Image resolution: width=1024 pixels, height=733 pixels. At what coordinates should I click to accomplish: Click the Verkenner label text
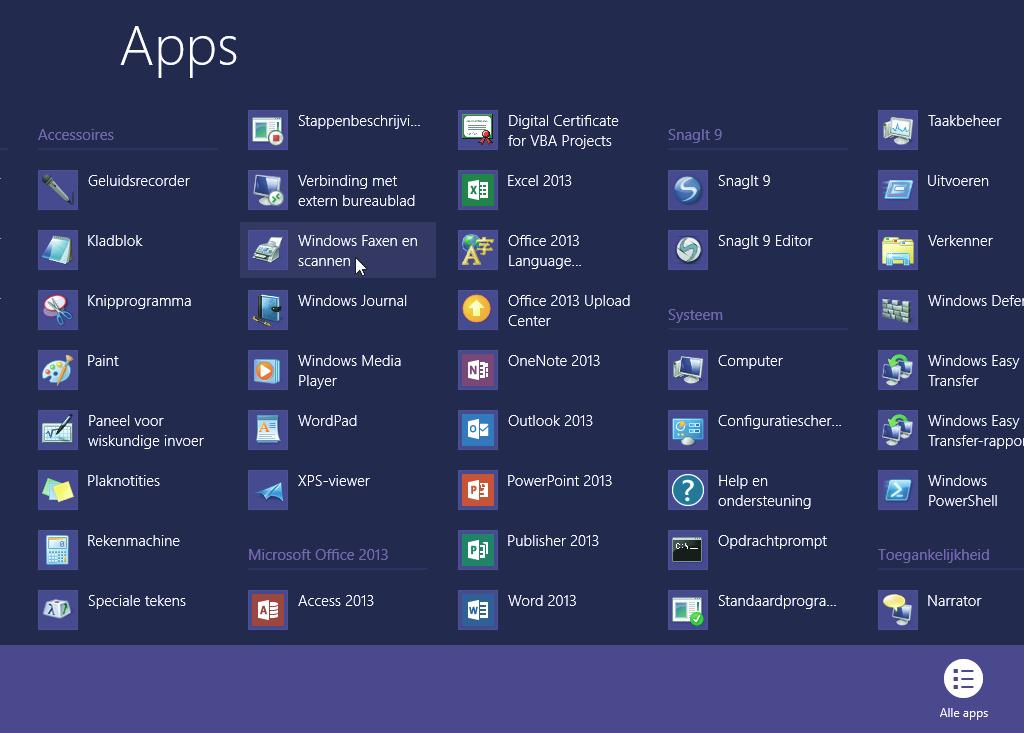pos(960,240)
